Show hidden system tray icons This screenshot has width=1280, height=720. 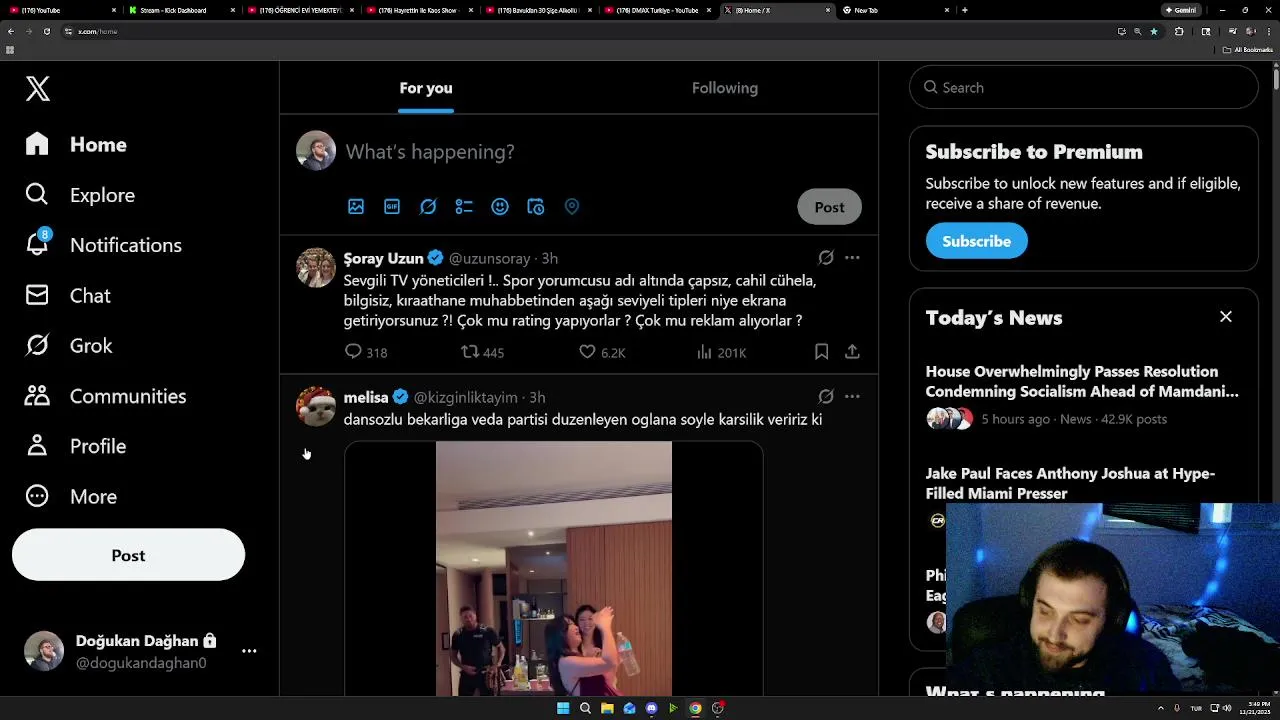1161,708
